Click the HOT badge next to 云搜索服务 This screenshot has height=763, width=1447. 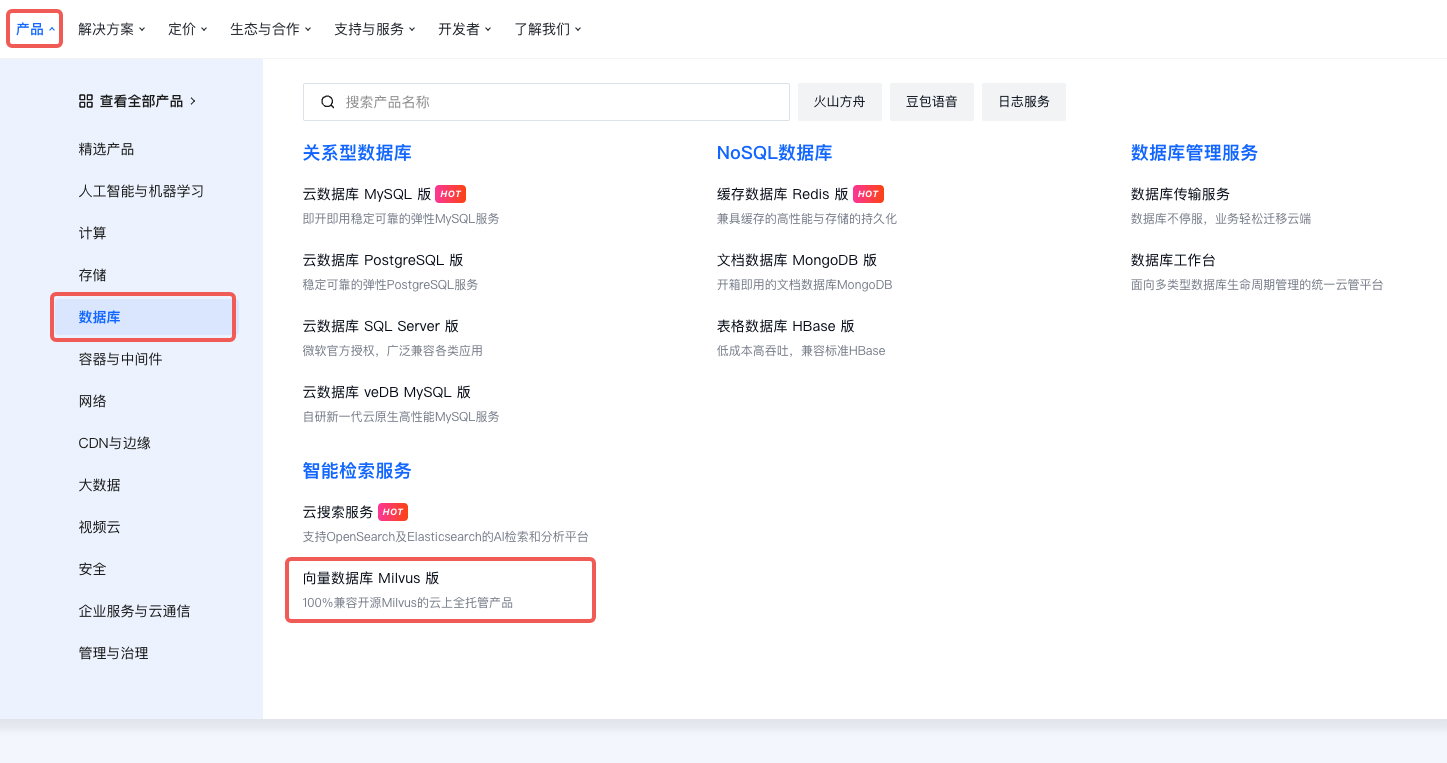pos(393,512)
